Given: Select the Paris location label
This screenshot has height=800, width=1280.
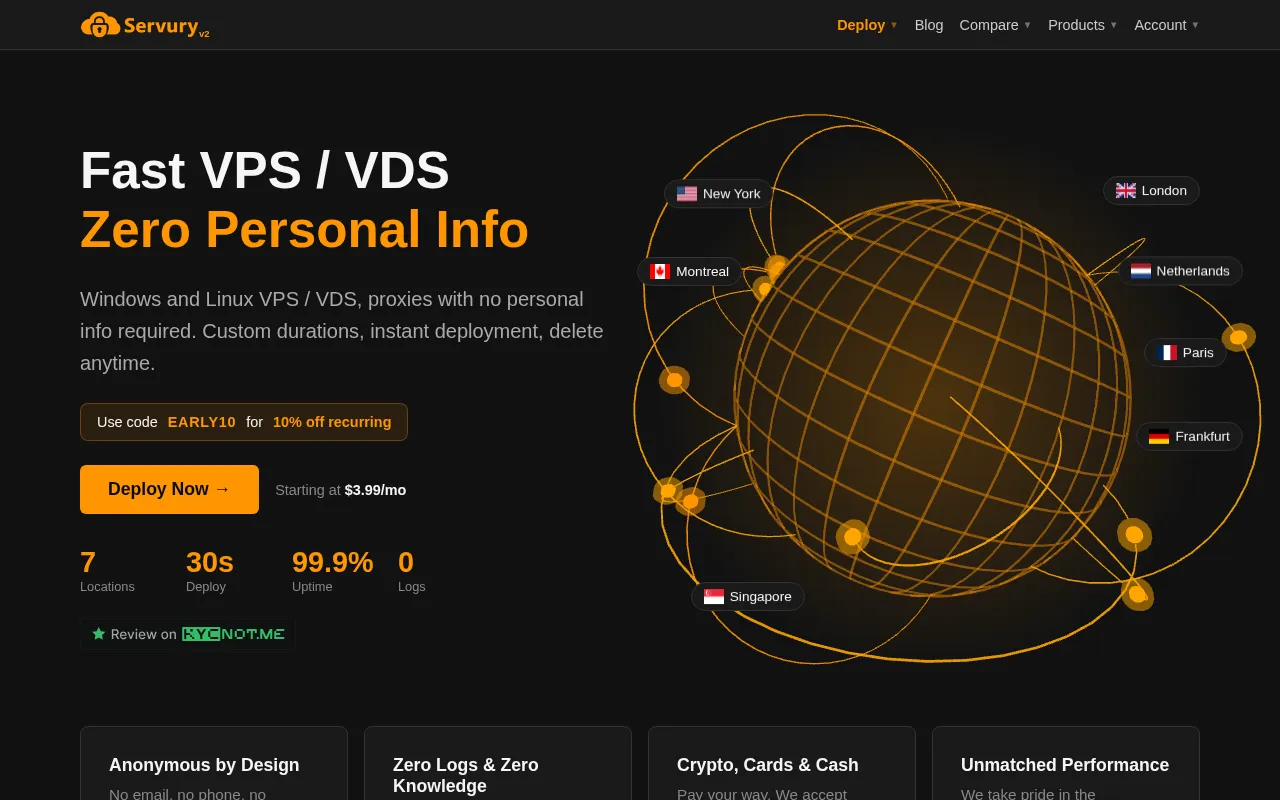Looking at the screenshot, I should 1185,353.
